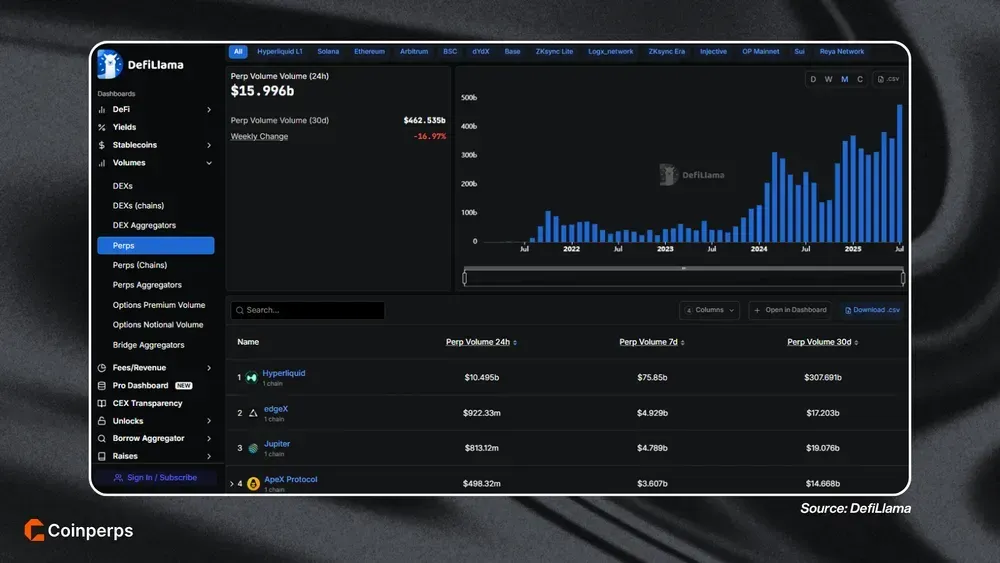This screenshot has width=1000, height=563.
Task: Click the DefiLlama logo icon
Action: 110,64
